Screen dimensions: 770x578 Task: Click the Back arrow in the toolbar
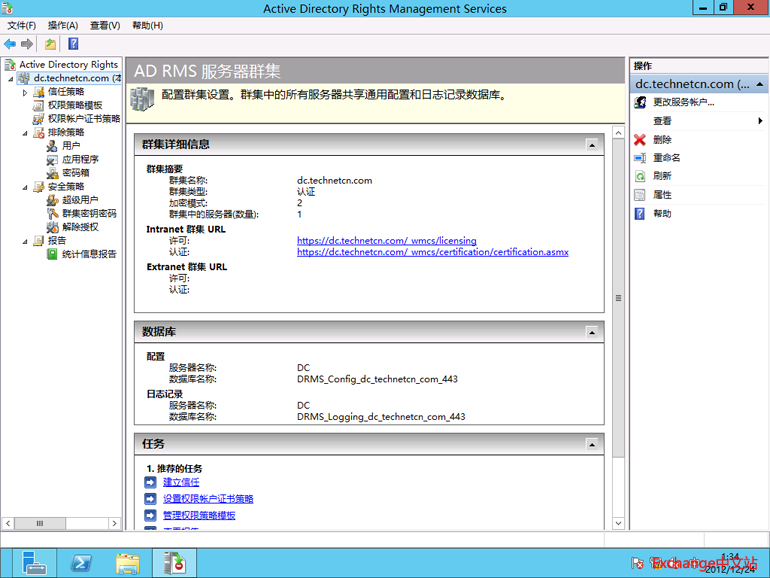11,44
